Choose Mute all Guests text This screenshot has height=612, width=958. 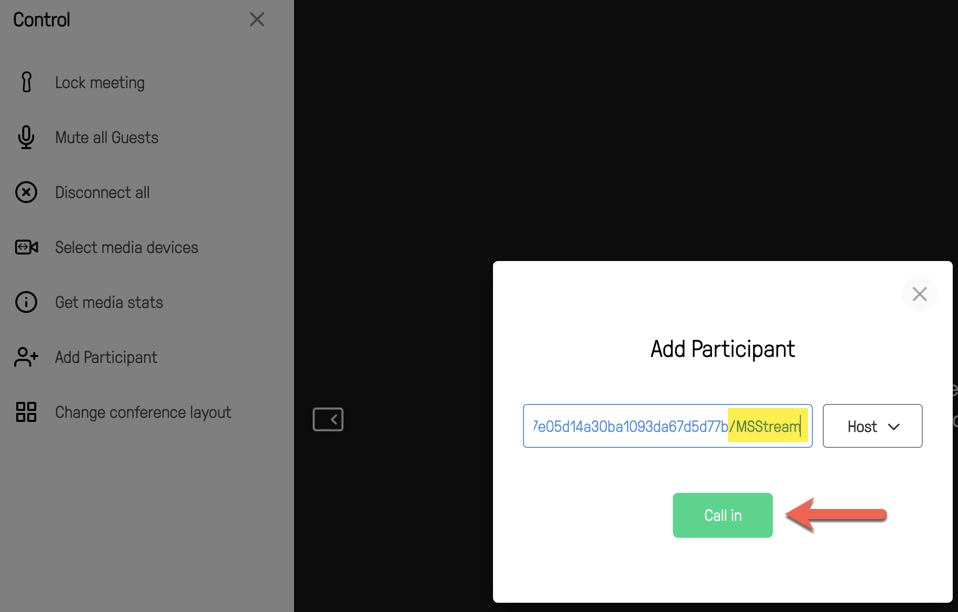coord(107,137)
